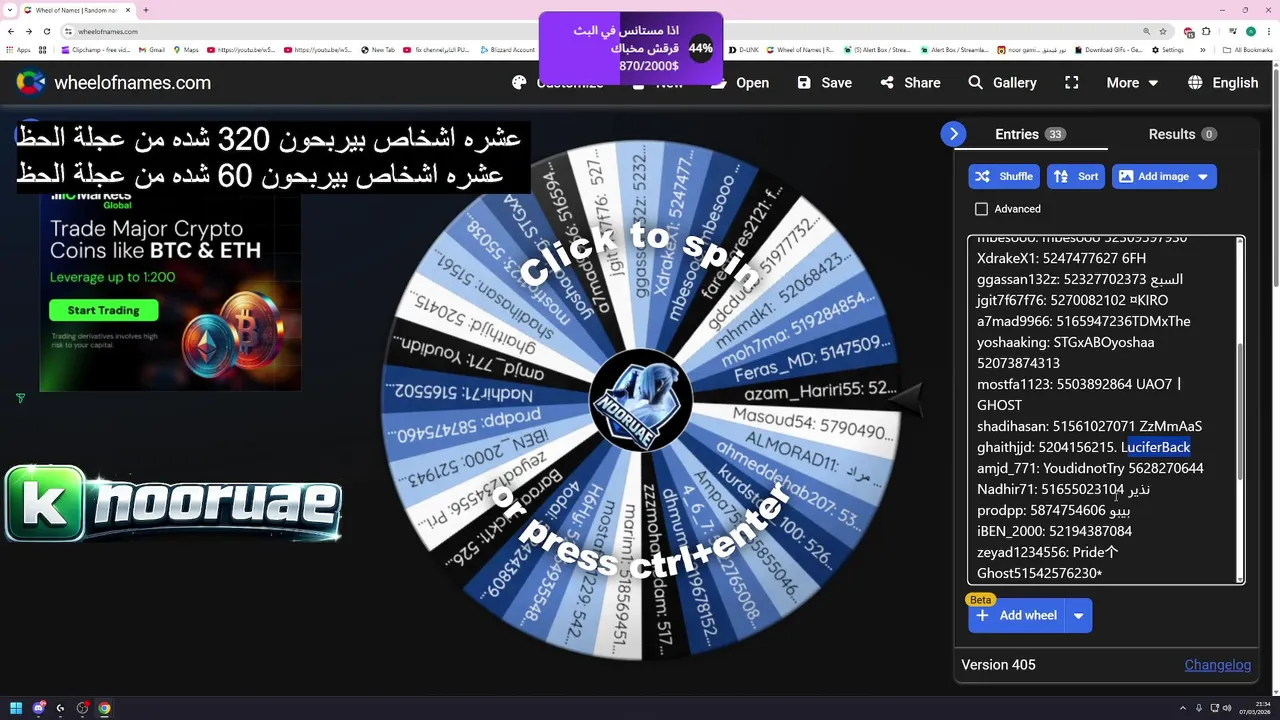The image size is (1280, 720).
Task: Open Chrome's three-dot menu
Action: point(1268,31)
